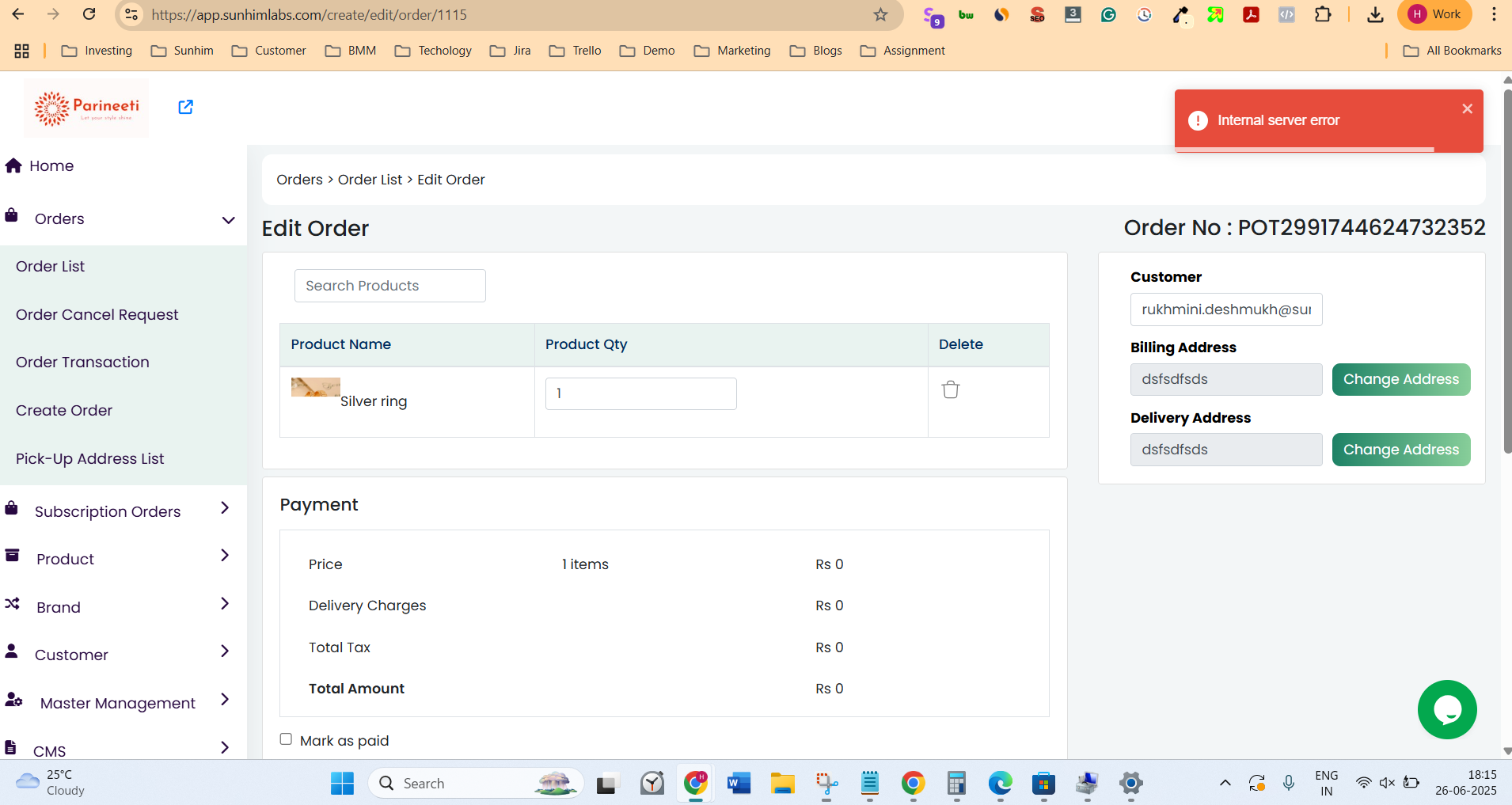This screenshot has width=1512, height=805.
Task: Click Orders breadcrumb link
Action: 299,180
